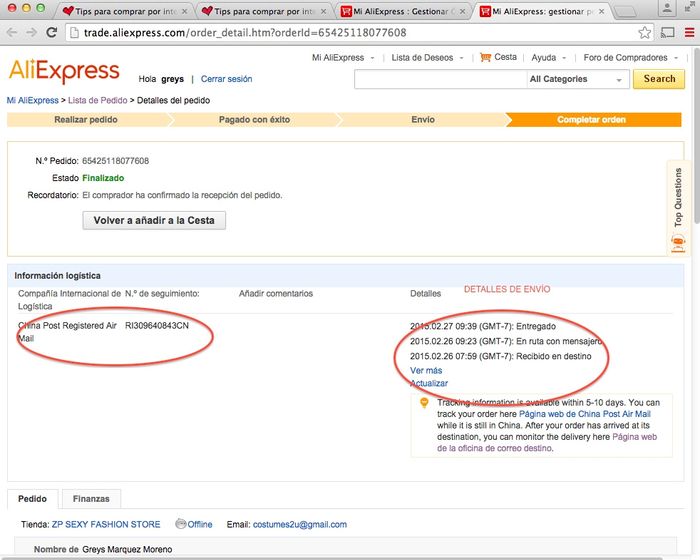The width and height of the screenshot is (700, 560).
Task: Open the All Categories dropdown
Action: 578,79
